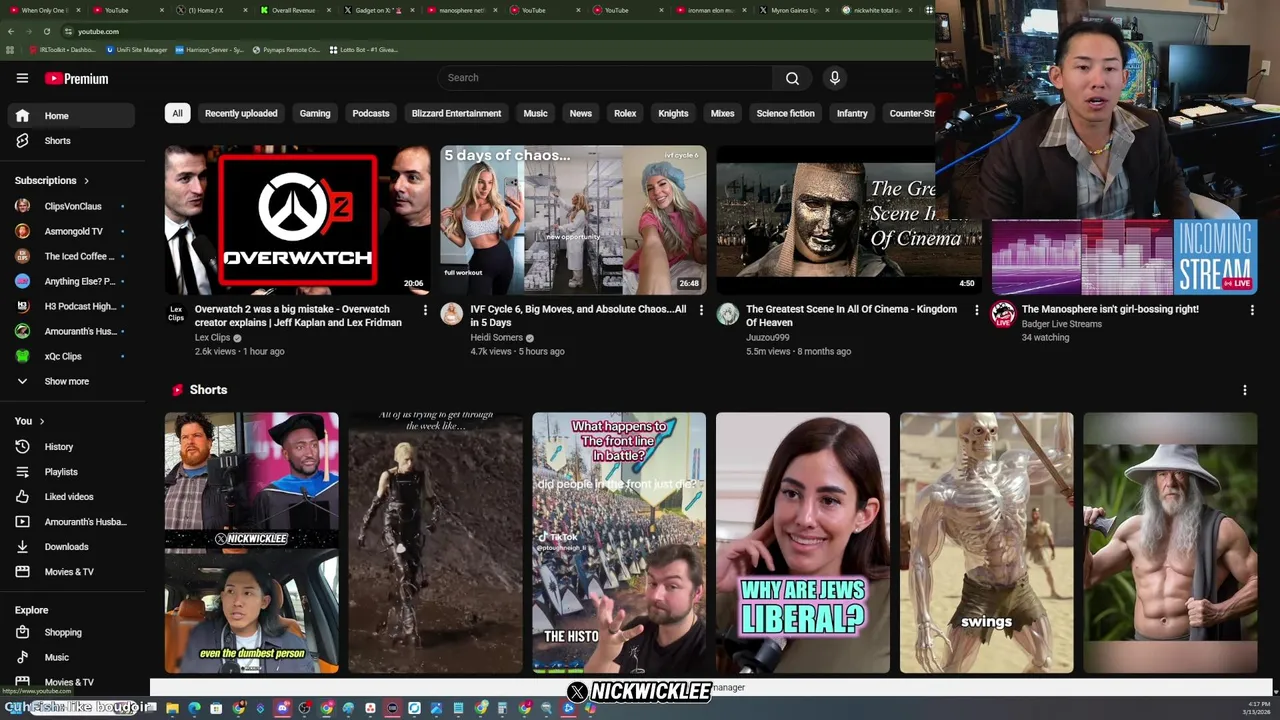The height and width of the screenshot is (720, 1280).
Task: Click the search magnifier button
Action: [792, 78]
